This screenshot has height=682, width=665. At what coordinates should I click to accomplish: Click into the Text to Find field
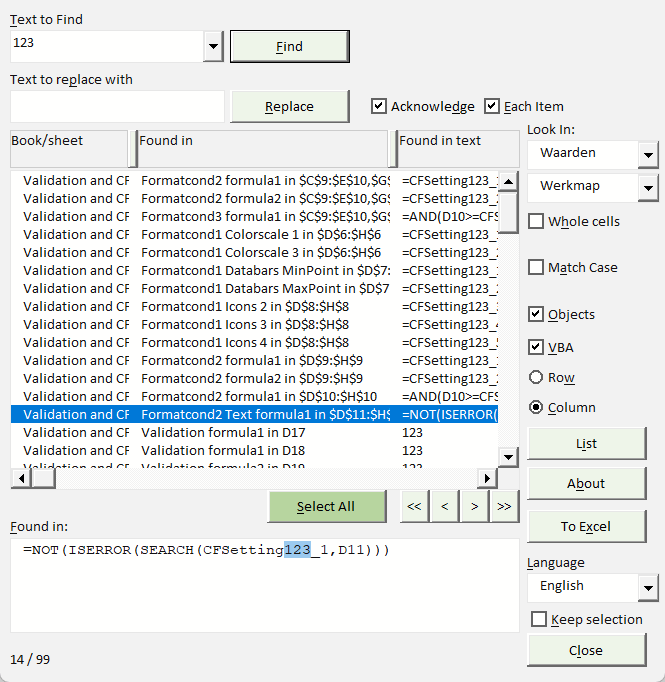pos(107,46)
